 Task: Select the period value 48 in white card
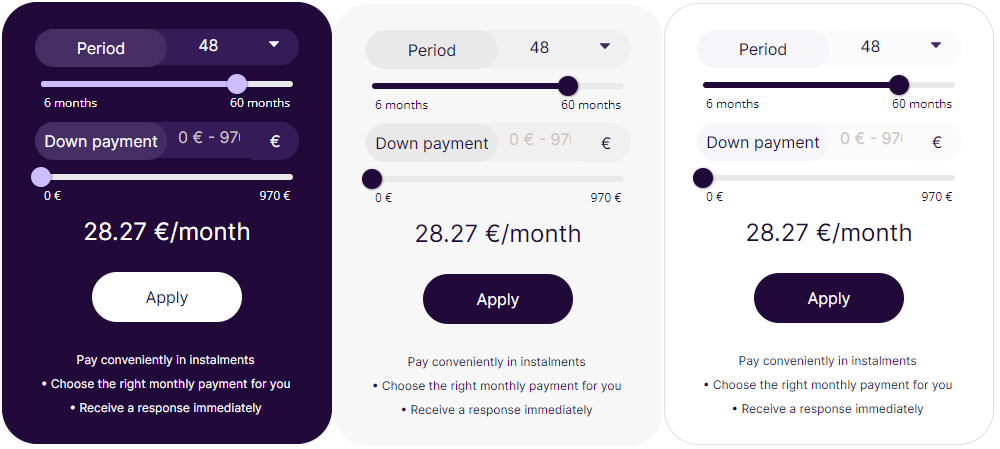871,47
